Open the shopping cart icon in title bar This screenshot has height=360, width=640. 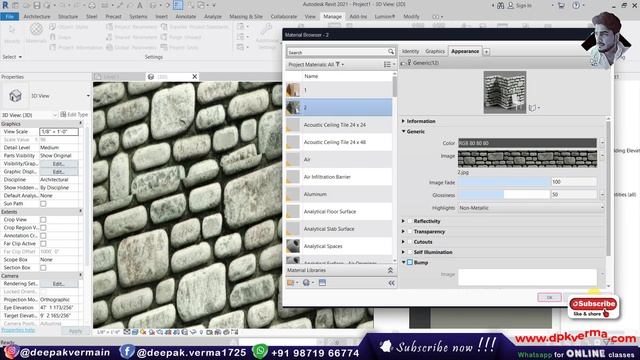pyautogui.click(x=561, y=5)
